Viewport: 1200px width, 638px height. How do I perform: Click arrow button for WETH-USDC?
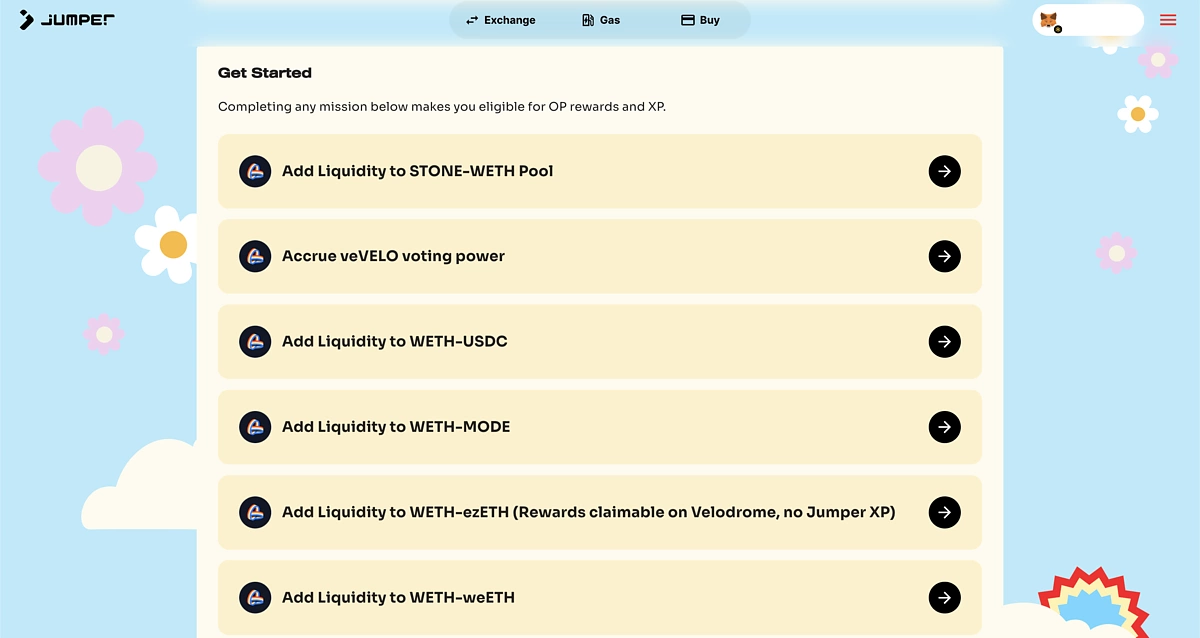click(x=945, y=341)
